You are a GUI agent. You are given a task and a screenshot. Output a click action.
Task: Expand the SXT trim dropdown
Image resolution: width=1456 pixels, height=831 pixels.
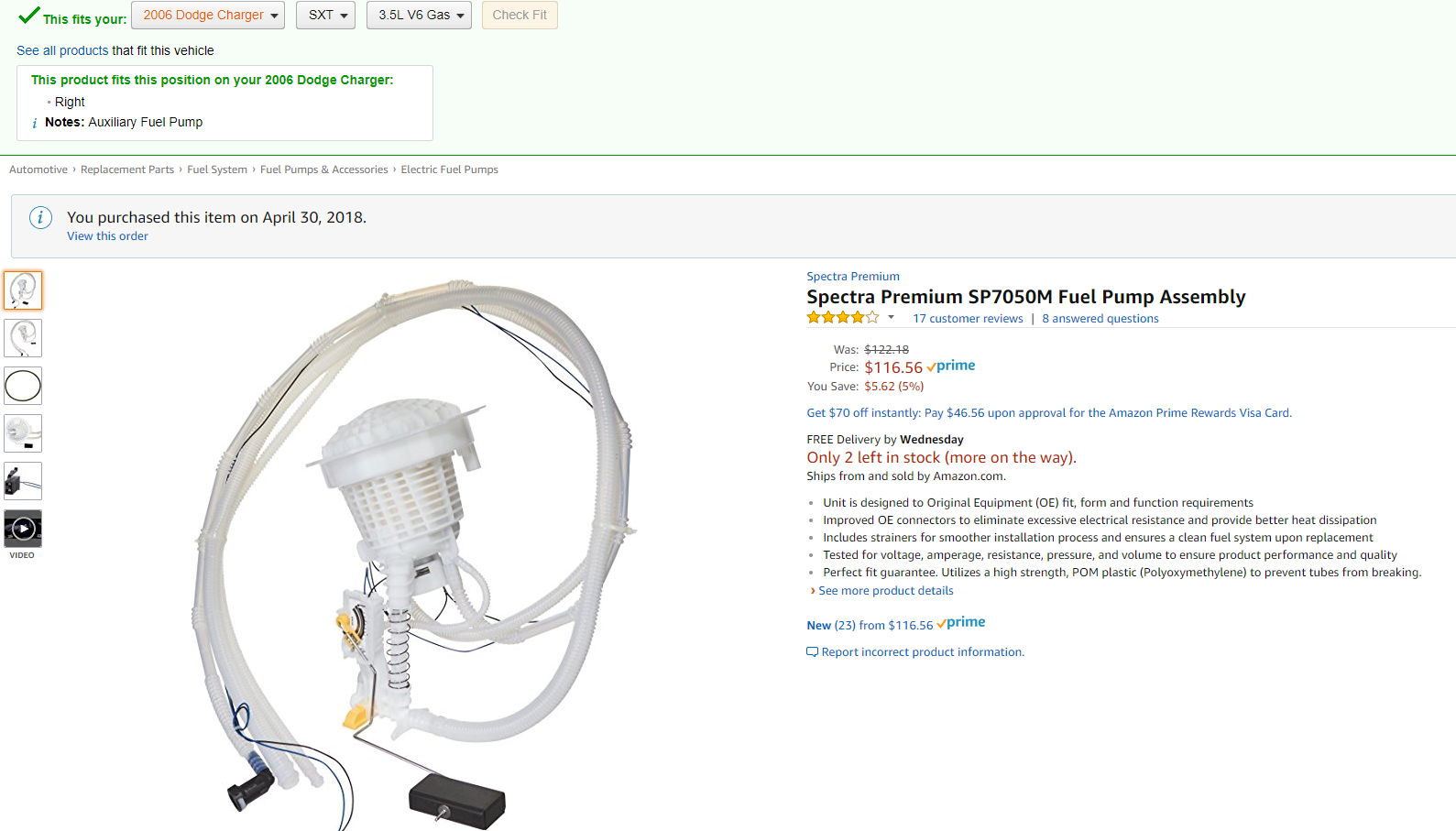point(325,16)
